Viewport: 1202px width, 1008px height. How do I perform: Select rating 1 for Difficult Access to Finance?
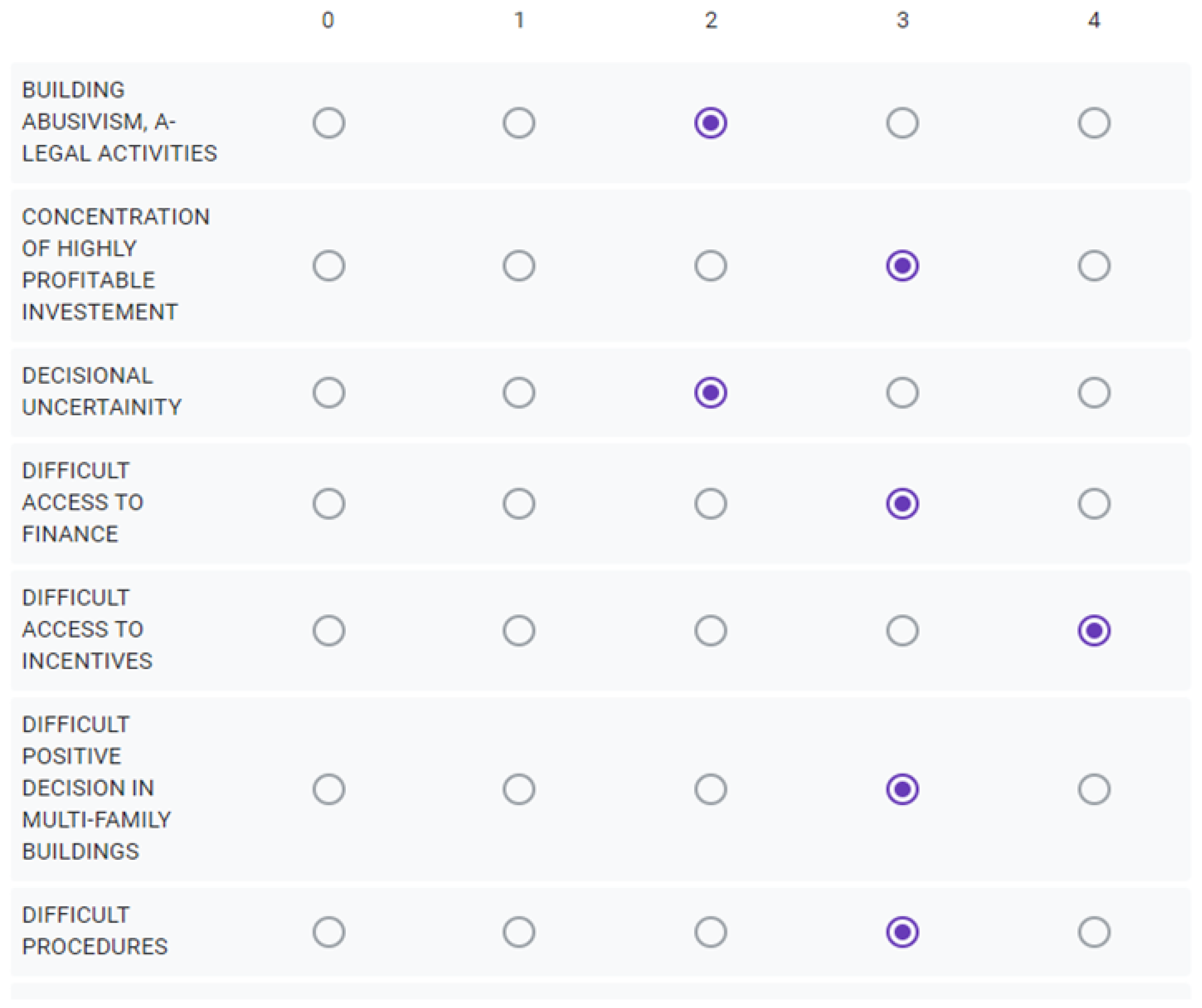[519, 504]
